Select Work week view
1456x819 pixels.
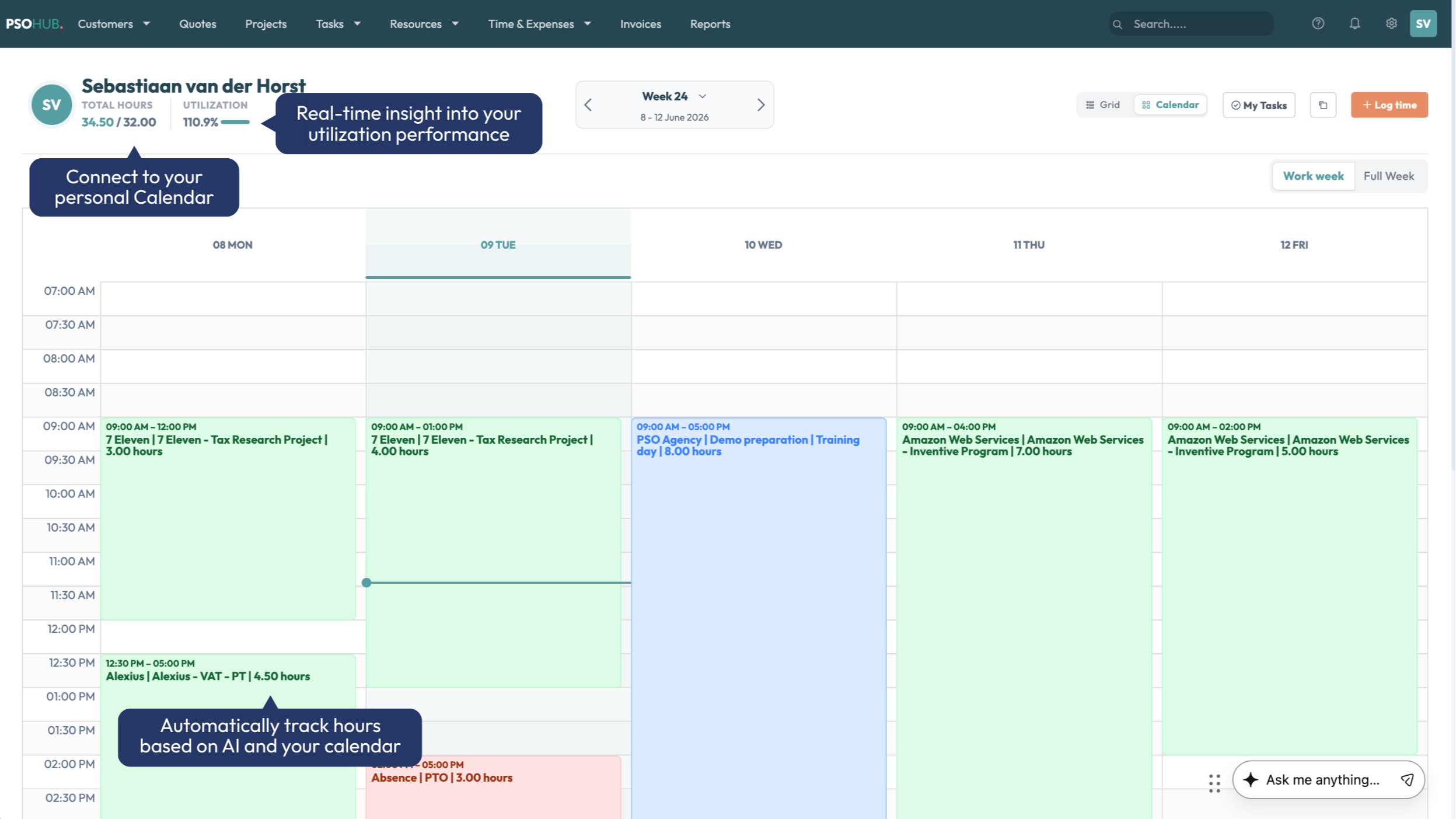(x=1313, y=176)
